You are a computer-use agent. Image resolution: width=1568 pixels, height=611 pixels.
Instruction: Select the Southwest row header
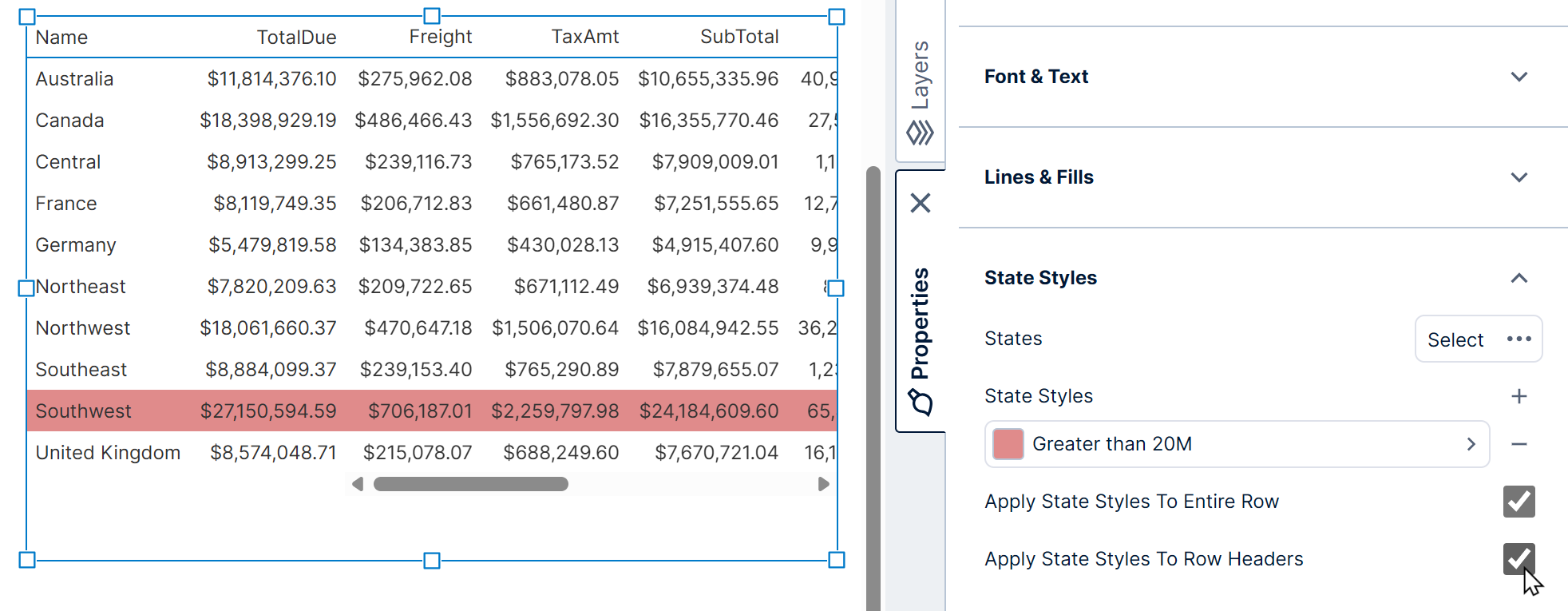83,411
